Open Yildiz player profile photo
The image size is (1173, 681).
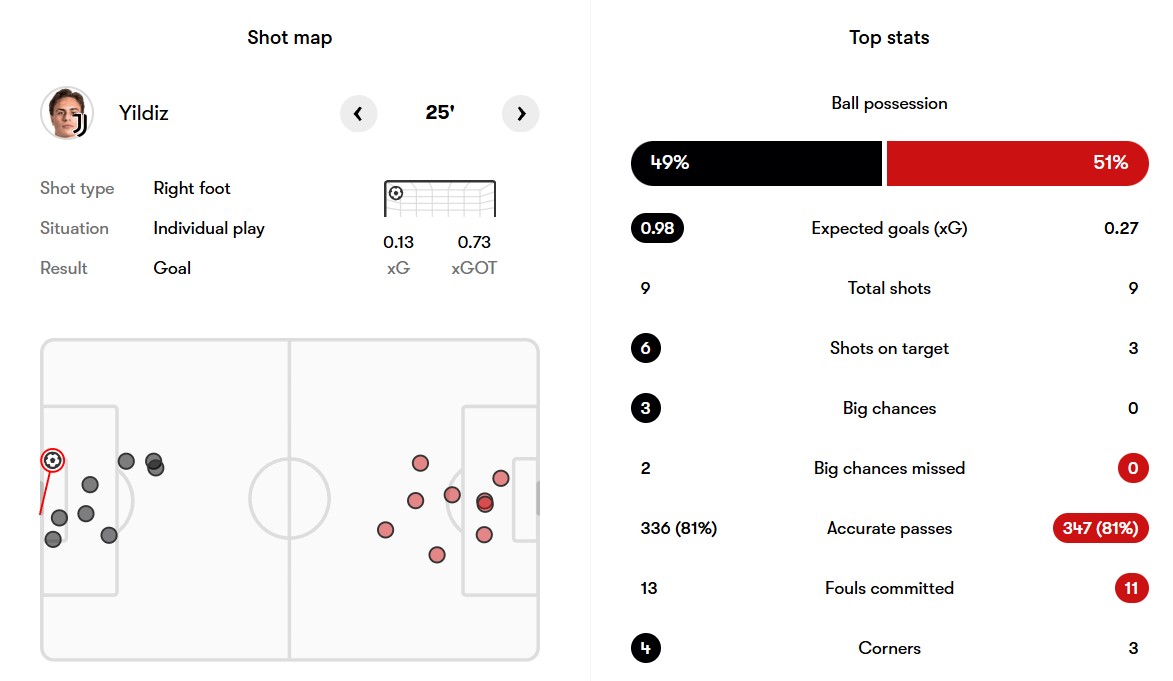pyautogui.click(x=67, y=113)
